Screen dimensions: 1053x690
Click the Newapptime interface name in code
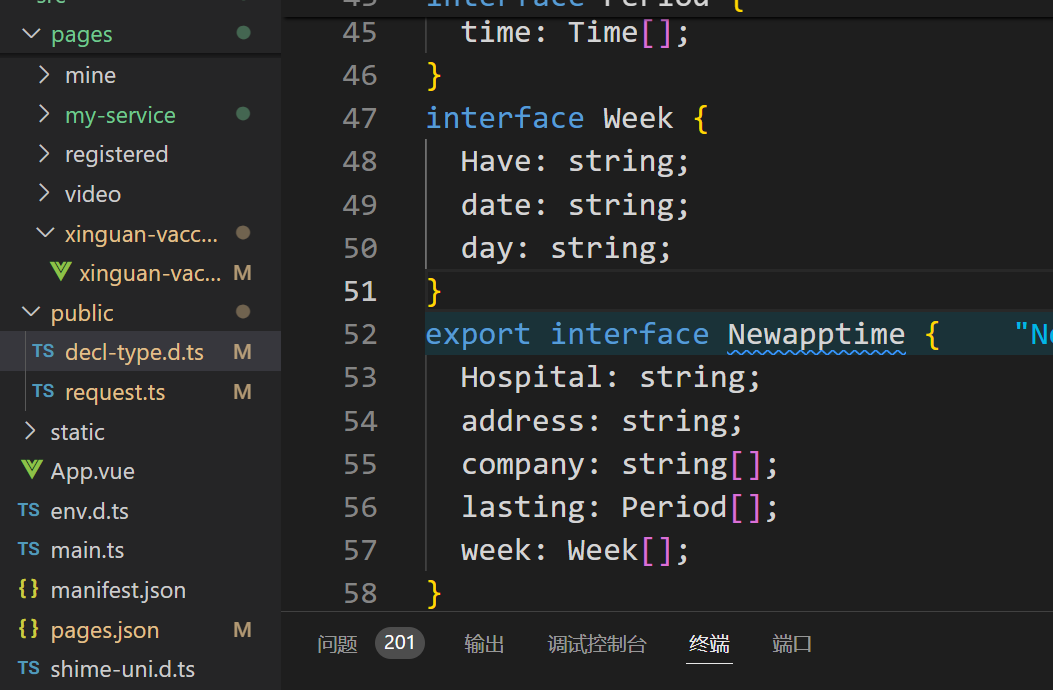point(815,334)
